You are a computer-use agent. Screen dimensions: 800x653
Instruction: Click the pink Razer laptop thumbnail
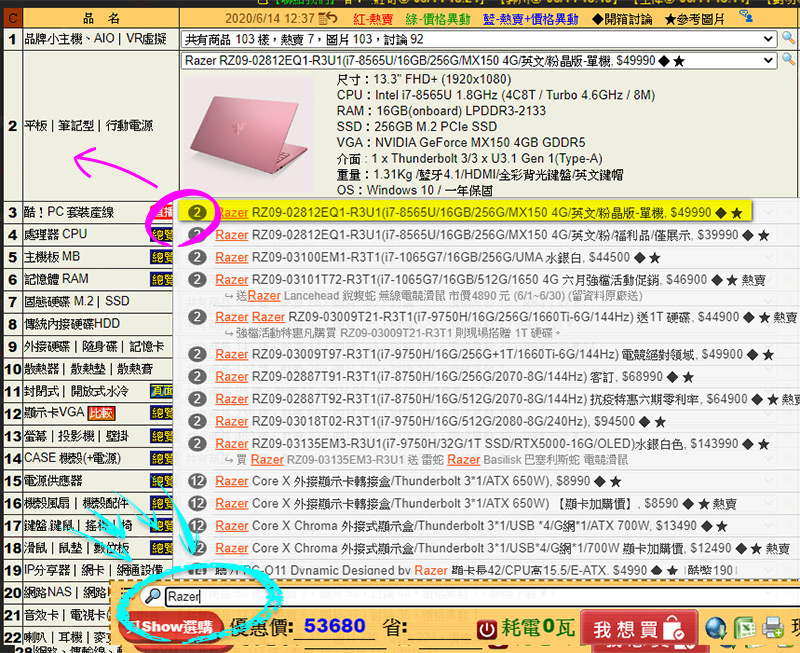click(248, 136)
